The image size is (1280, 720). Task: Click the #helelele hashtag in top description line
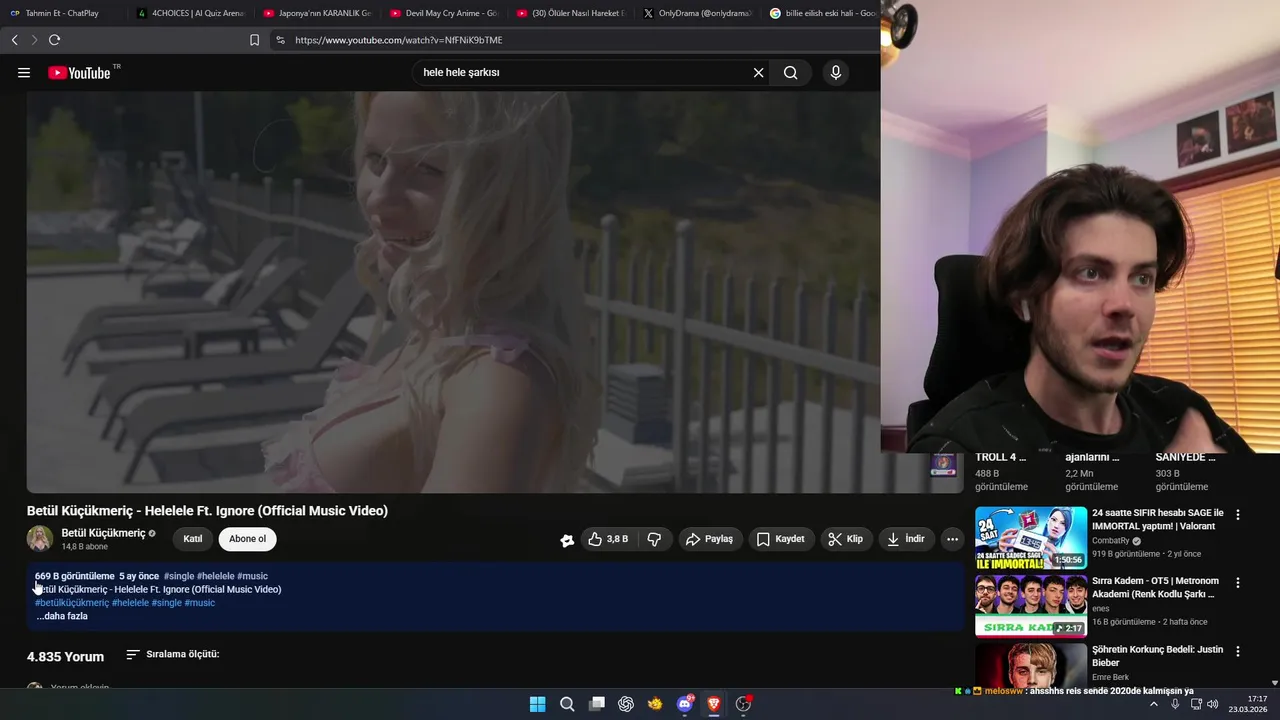tap(216, 576)
